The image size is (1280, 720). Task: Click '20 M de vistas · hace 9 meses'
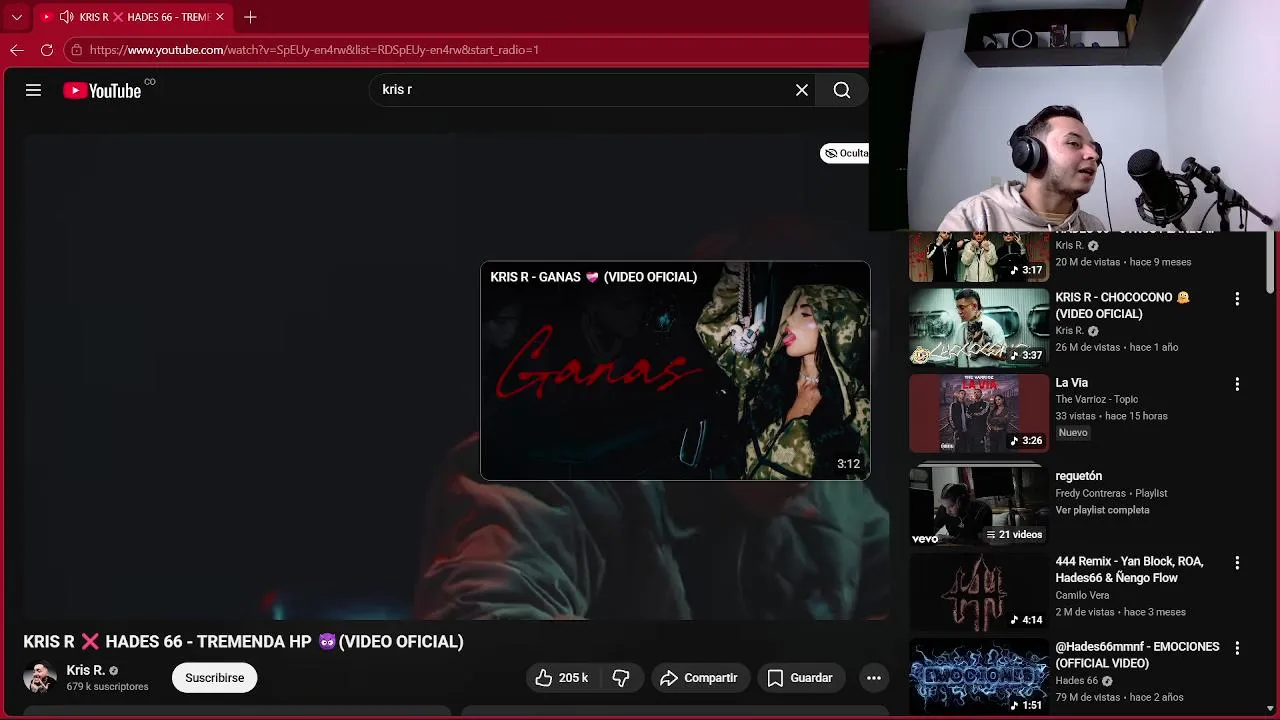[x=1123, y=262]
